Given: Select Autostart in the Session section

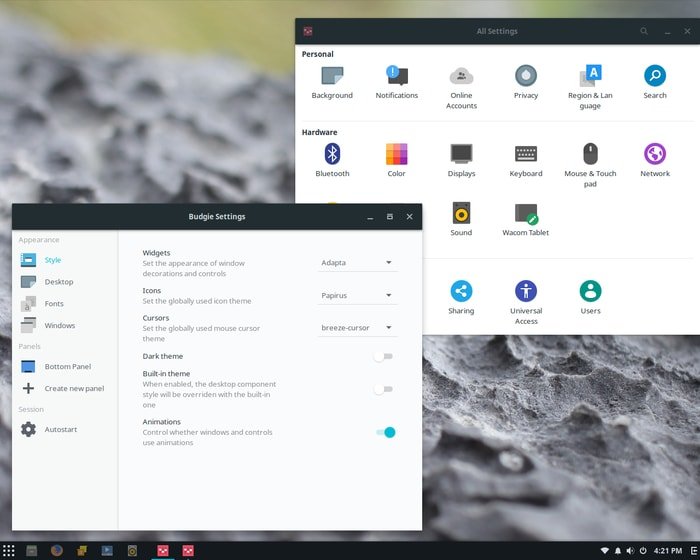Looking at the screenshot, I should [60, 430].
